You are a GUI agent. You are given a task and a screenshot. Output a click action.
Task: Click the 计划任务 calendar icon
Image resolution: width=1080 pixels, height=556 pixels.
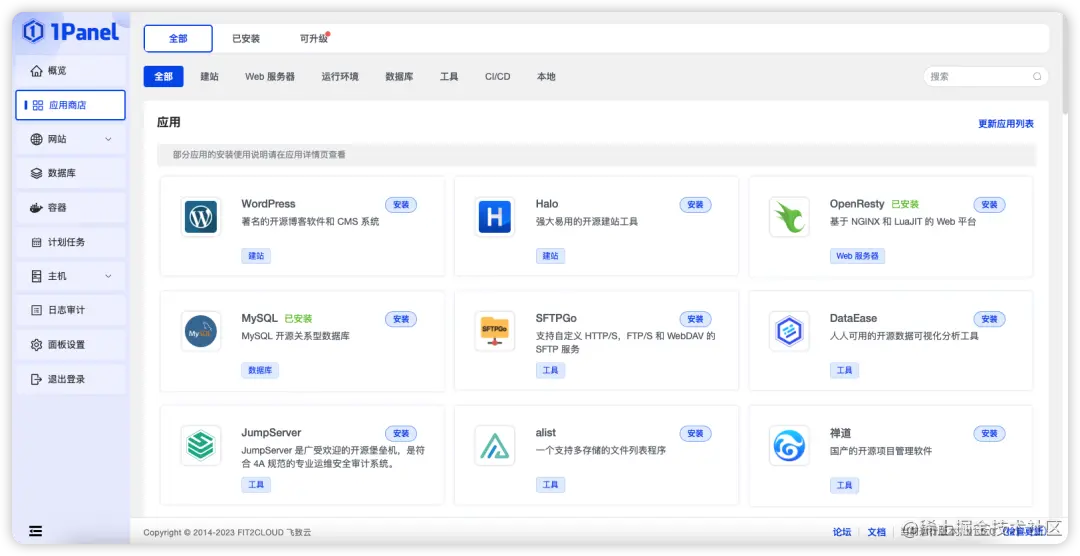pyautogui.click(x=37, y=243)
